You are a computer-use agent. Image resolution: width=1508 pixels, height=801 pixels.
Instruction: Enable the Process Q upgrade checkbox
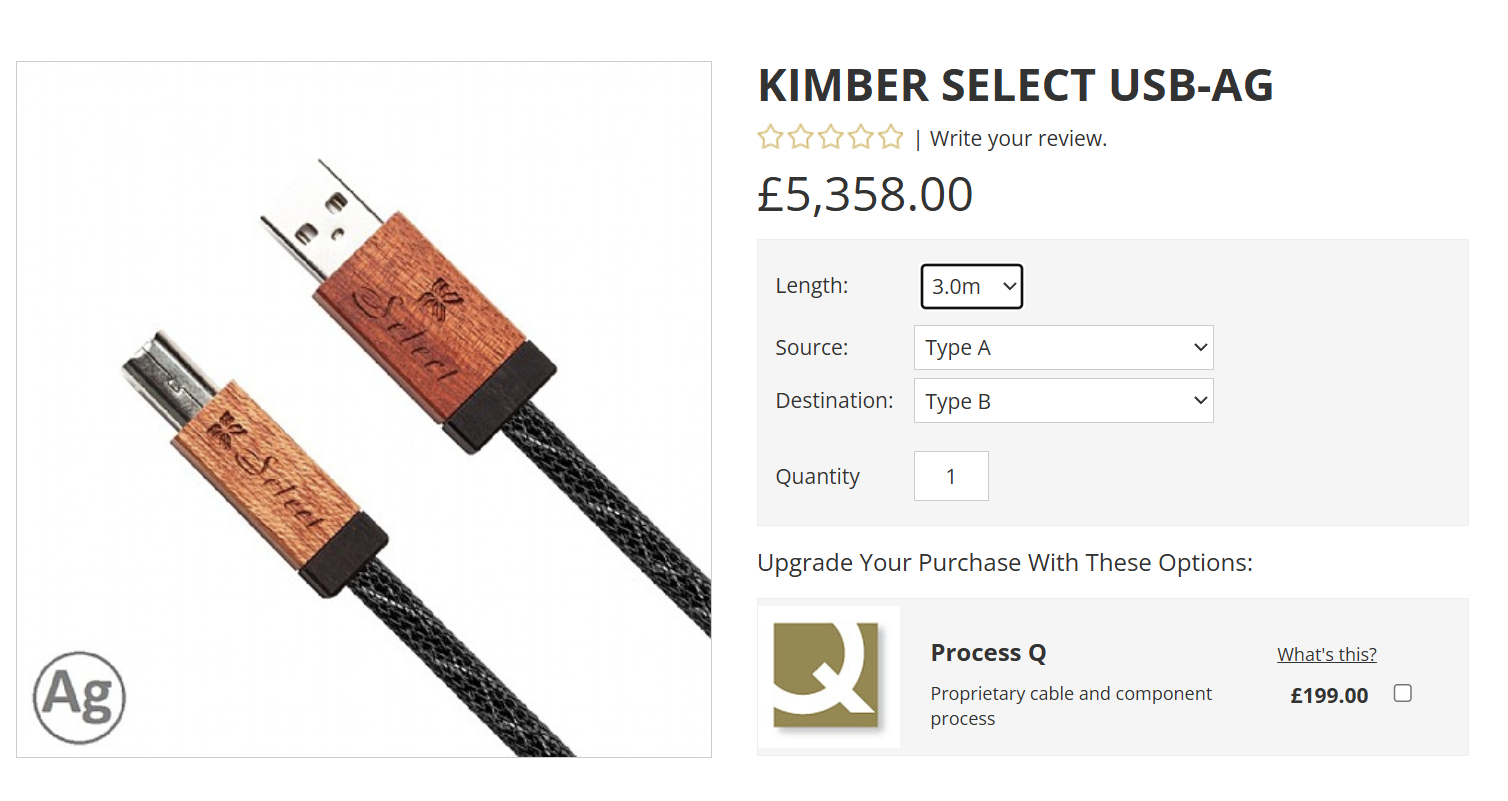pyautogui.click(x=1403, y=693)
